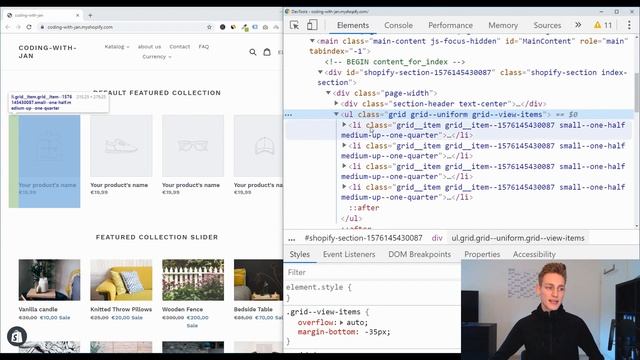Expand the first li grid__item node
Viewport: 640px width, 360px height.
[344, 124]
